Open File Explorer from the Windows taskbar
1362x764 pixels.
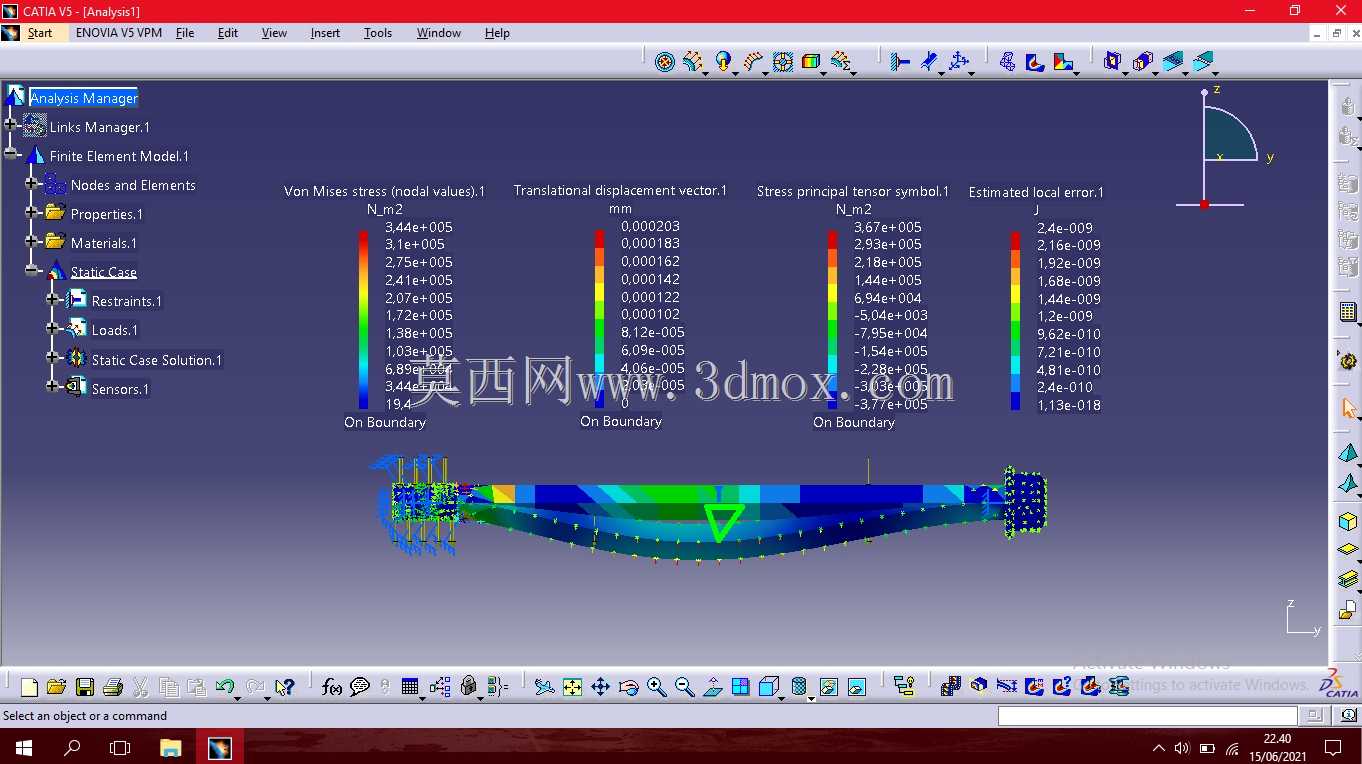coord(171,748)
